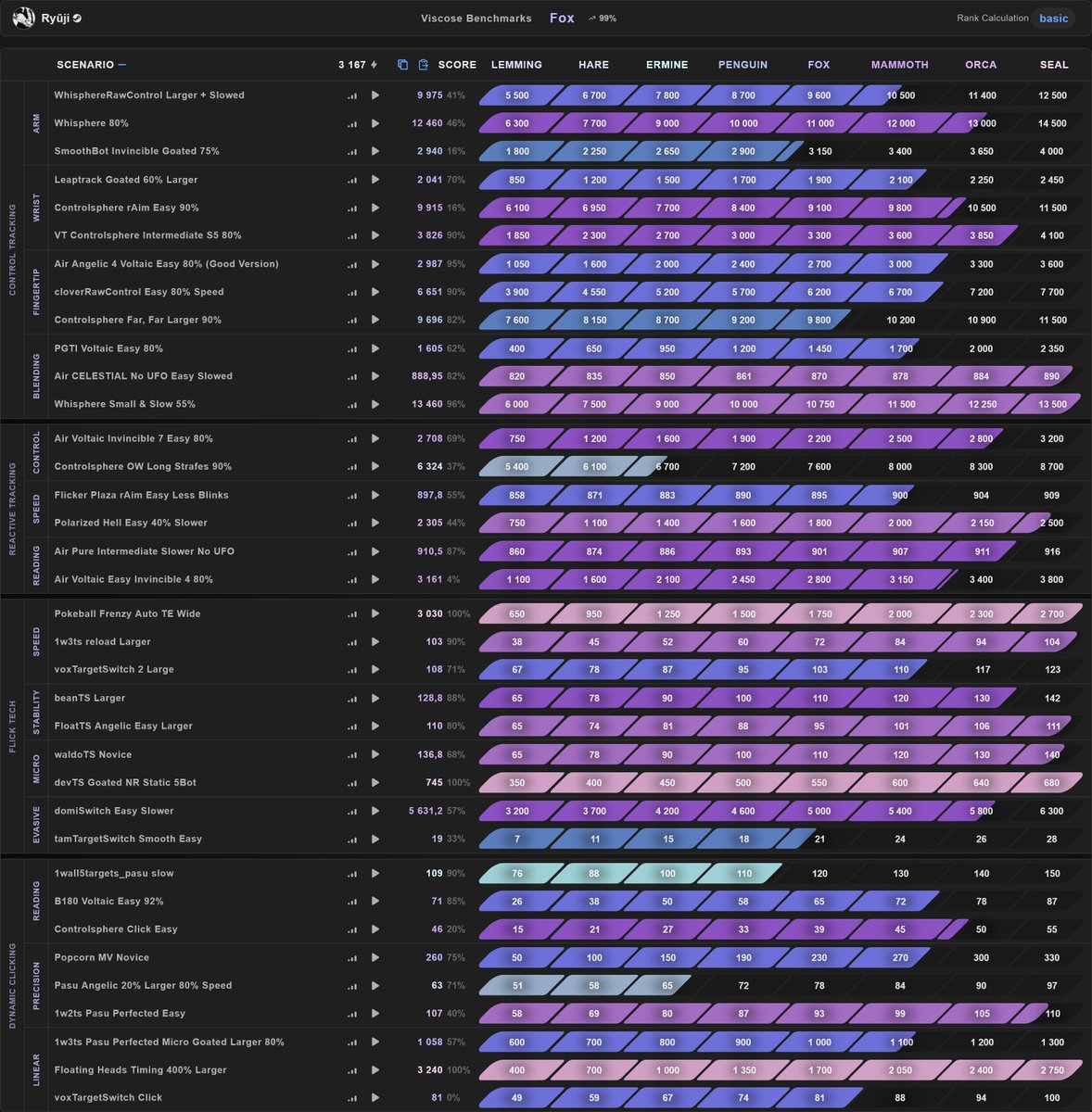This screenshot has width=1092, height=1112.
Task: Select the ERMINE rank column header
Action: (667, 65)
